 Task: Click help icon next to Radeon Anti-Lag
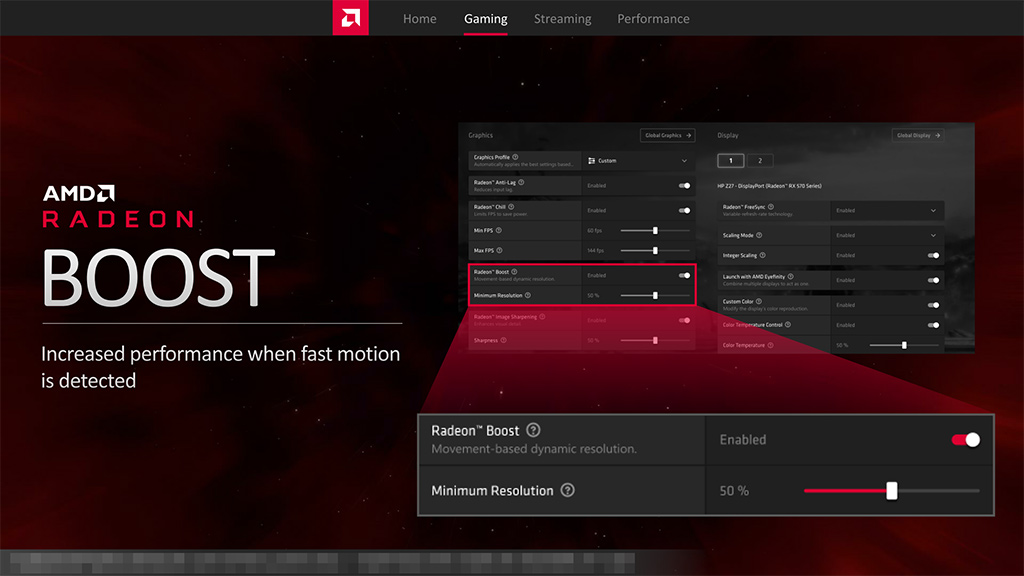tap(521, 182)
